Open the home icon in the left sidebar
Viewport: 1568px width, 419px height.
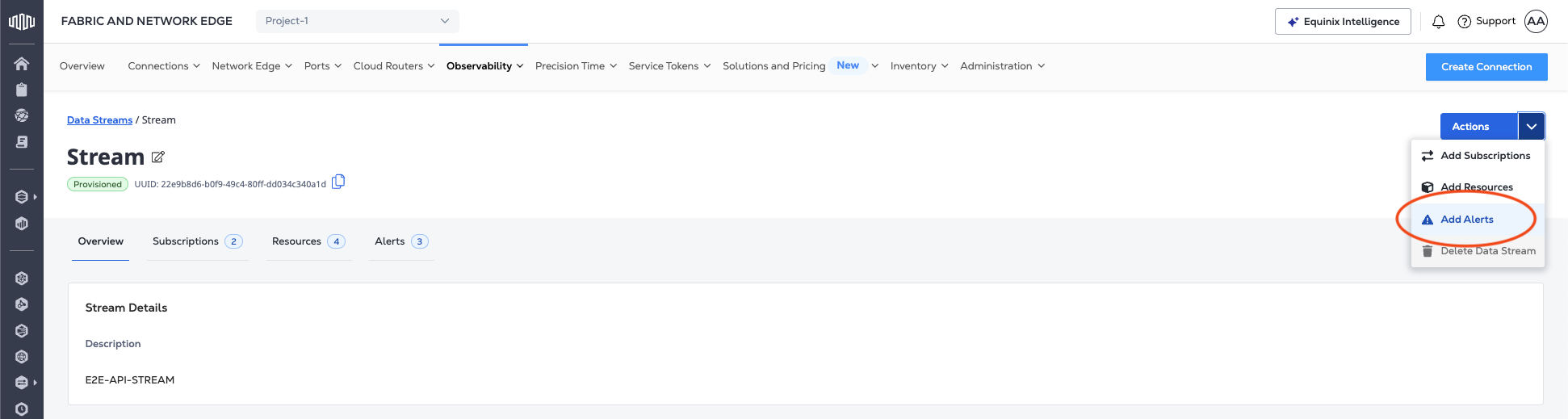tap(22, 64)
